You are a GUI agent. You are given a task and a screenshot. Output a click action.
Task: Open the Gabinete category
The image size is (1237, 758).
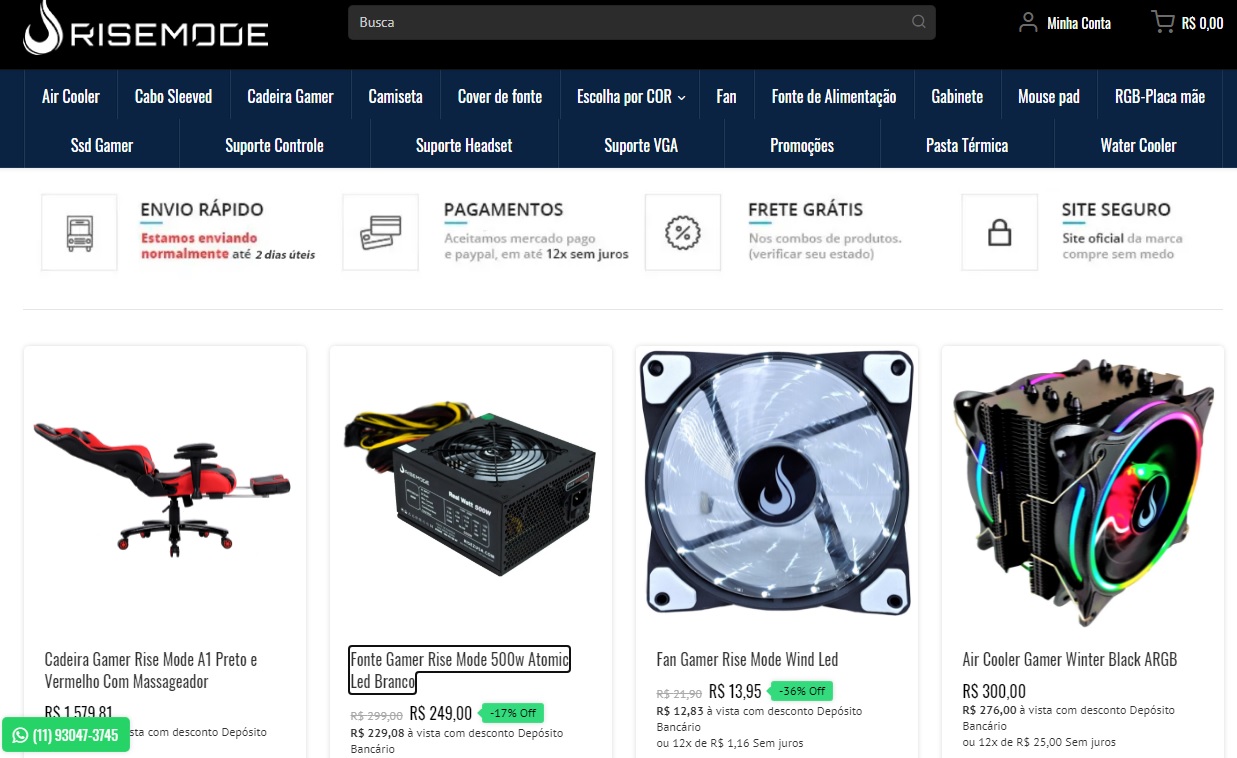click(957, 96)
